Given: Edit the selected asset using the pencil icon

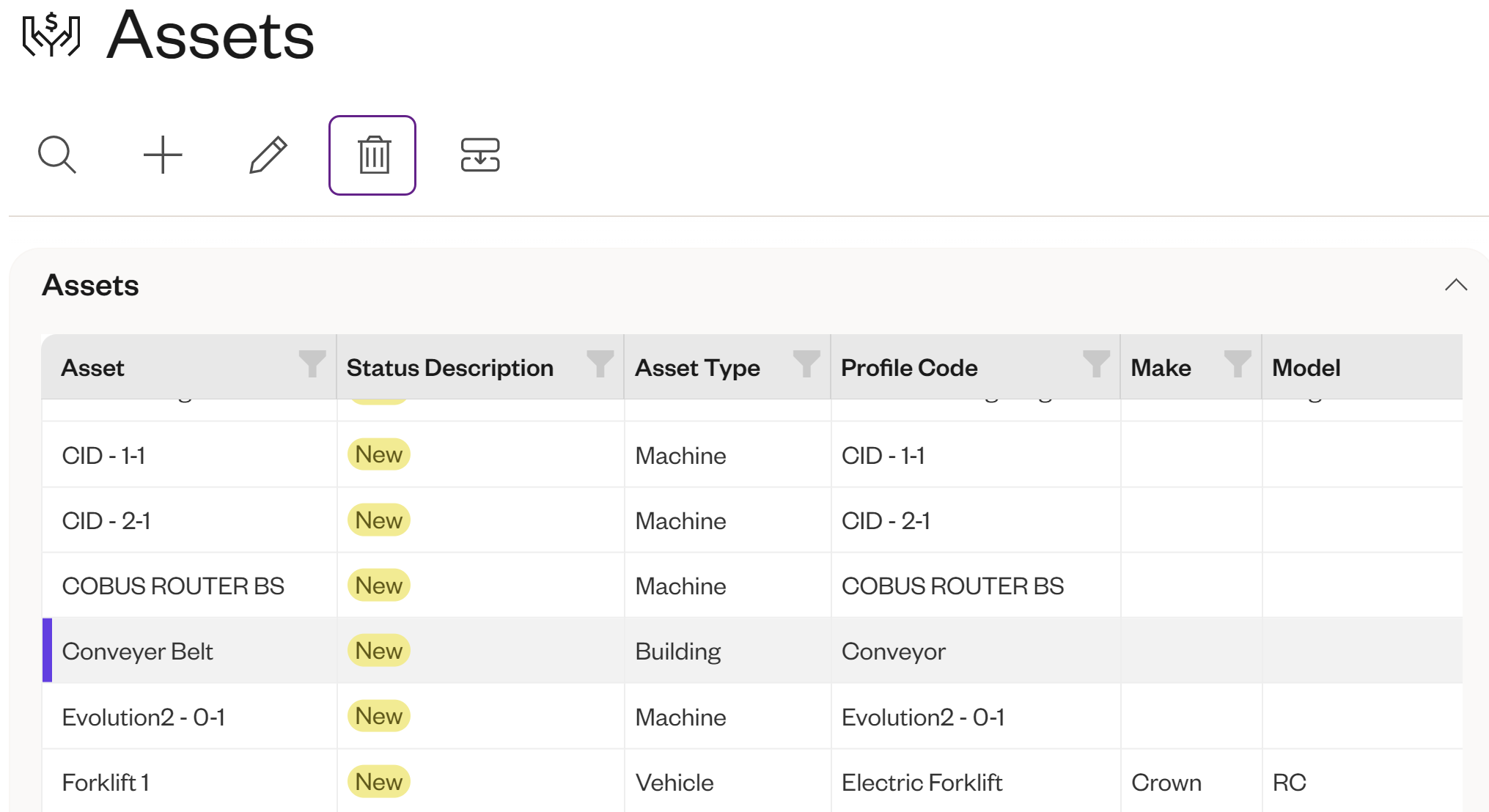Looking at the screenshot, I should 268,154.
